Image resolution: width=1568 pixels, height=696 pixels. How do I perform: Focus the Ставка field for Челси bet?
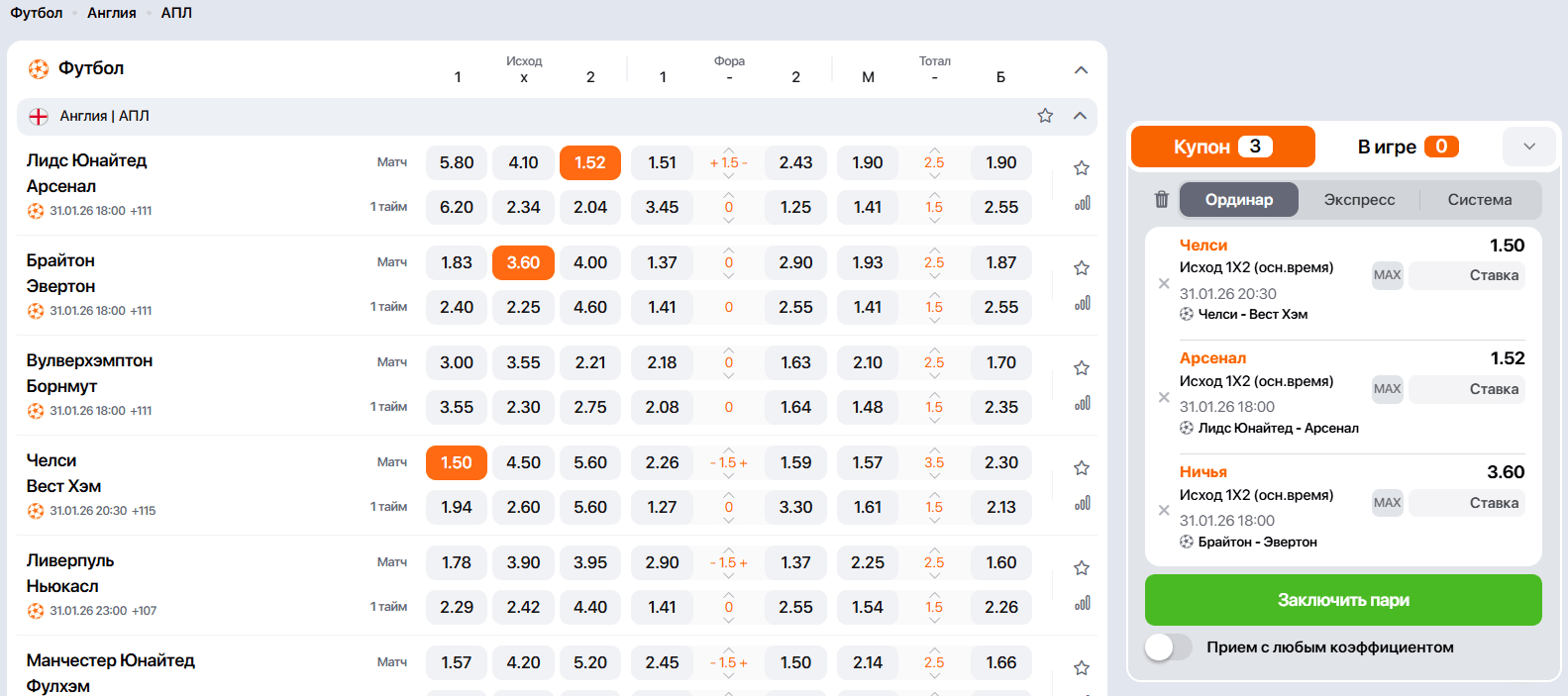click(1467, 275)
